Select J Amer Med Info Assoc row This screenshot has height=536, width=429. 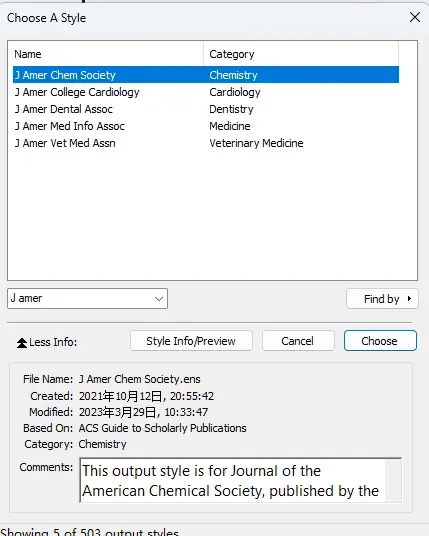[206, 126]
